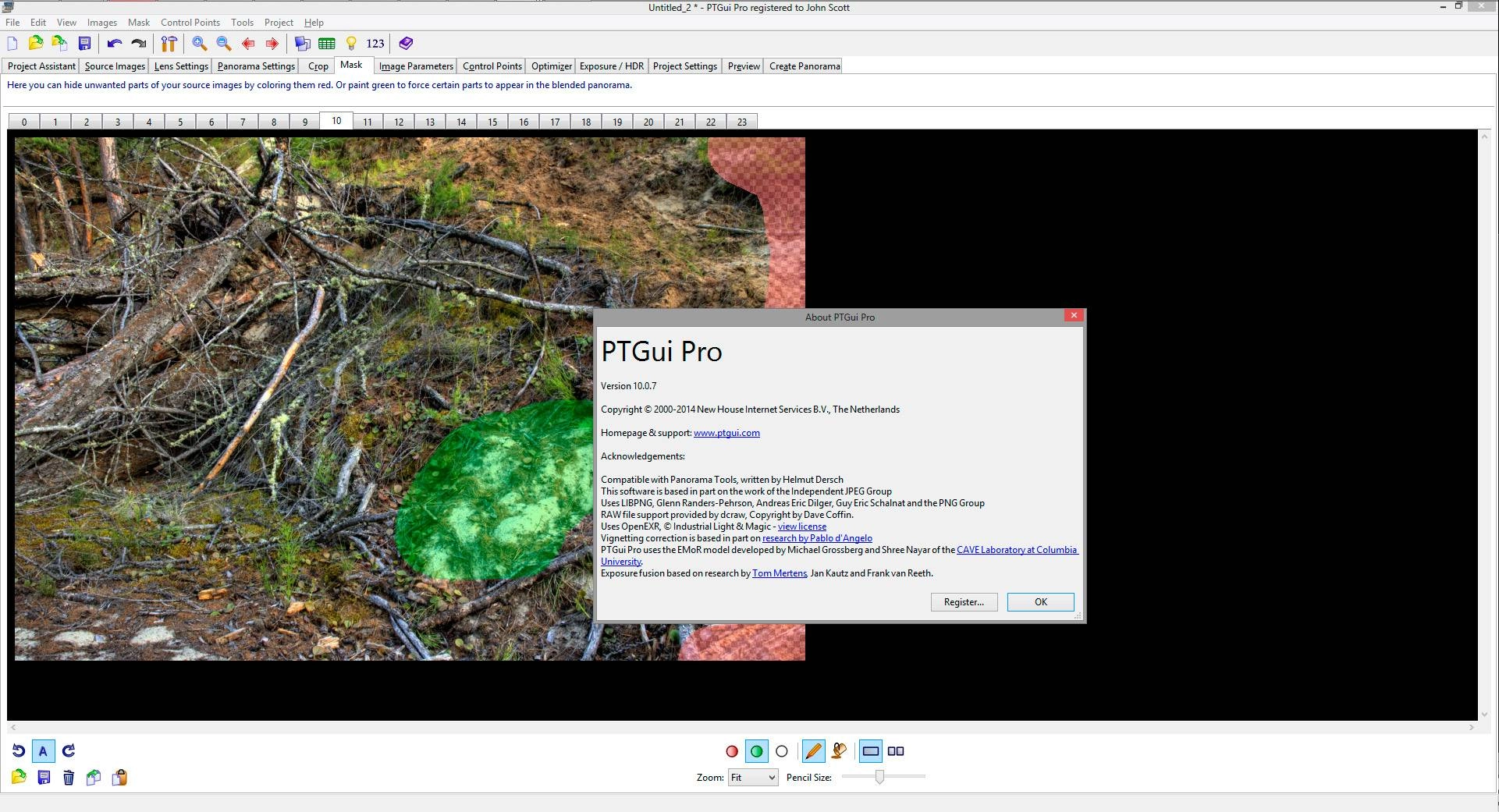Screen dimensions: 1499x812
Task: Activate the fill bucket tool
Action: [x=839, y=751]
